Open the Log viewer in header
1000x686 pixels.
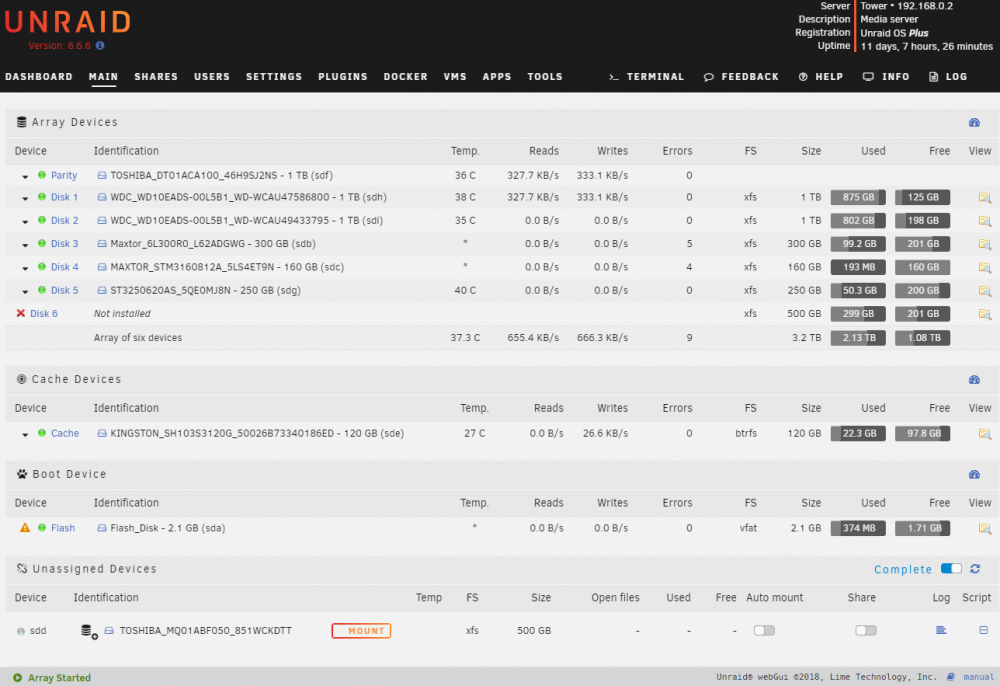[x=948, y=77]
